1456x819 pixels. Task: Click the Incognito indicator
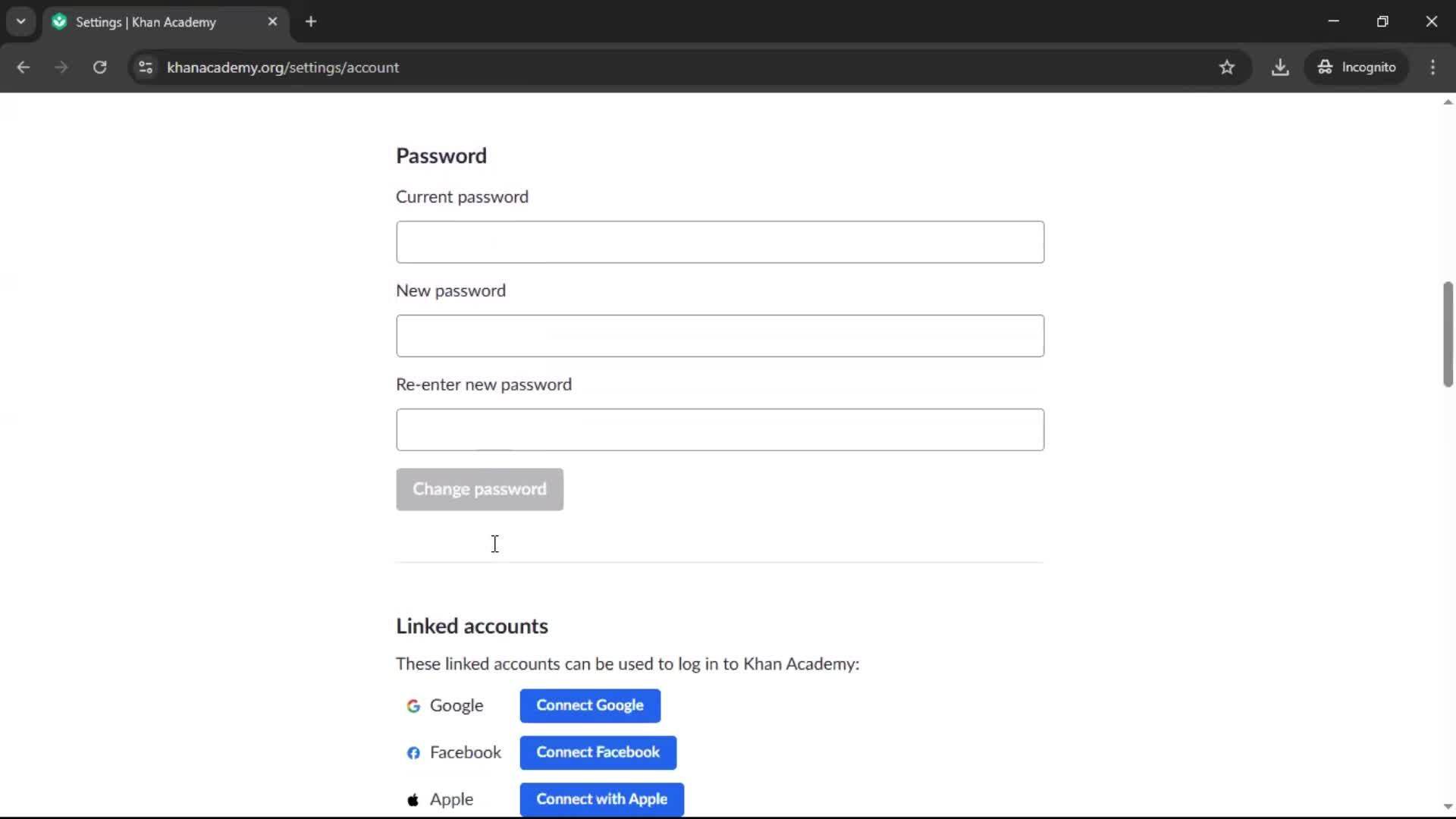pyautogui.click(x=1357, y=67)
